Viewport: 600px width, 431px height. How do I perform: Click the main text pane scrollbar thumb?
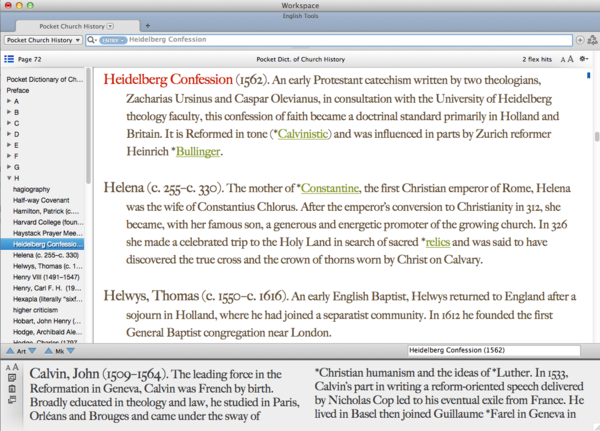click(x=597, y=137)
